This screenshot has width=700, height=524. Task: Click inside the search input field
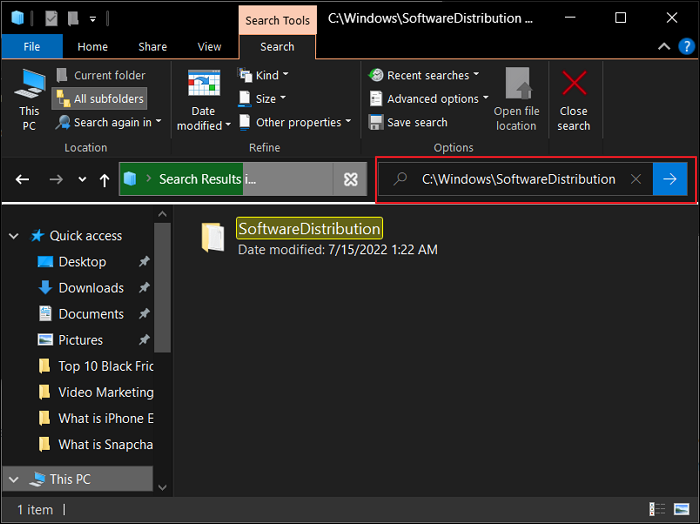coord(518,179)
